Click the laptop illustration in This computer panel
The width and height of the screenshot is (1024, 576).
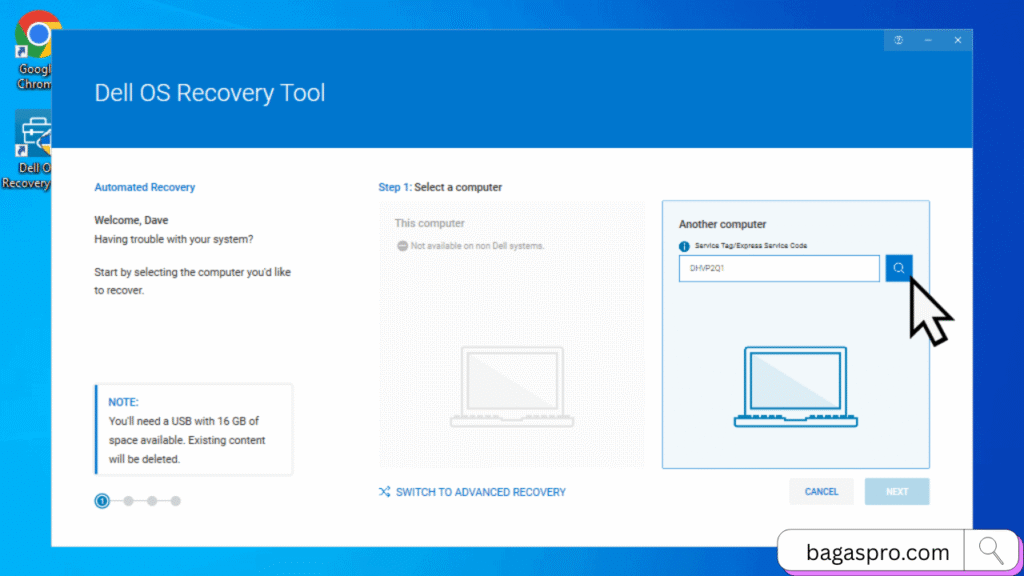[511, 385]
